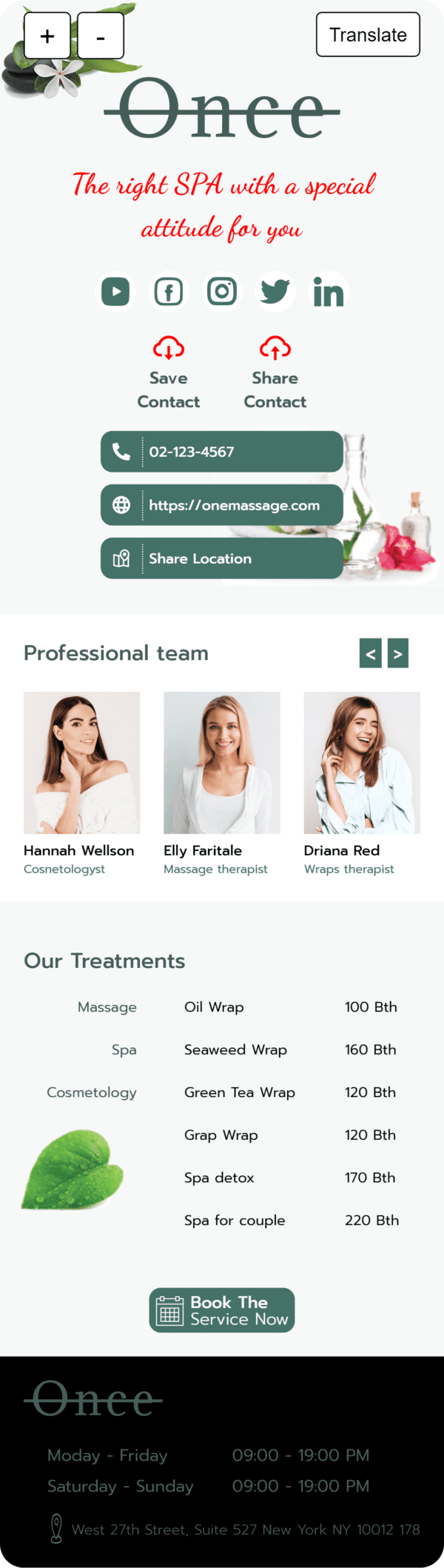Click the Share Location button

[x=222, y=558]
